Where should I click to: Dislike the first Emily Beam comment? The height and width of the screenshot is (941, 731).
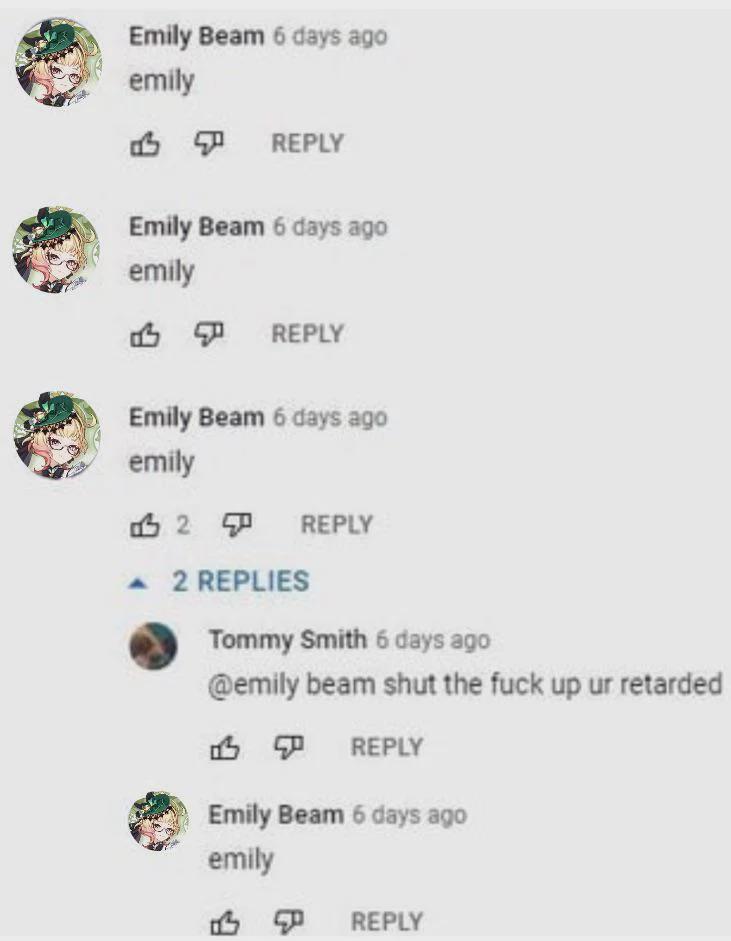[x=209, y=144]
